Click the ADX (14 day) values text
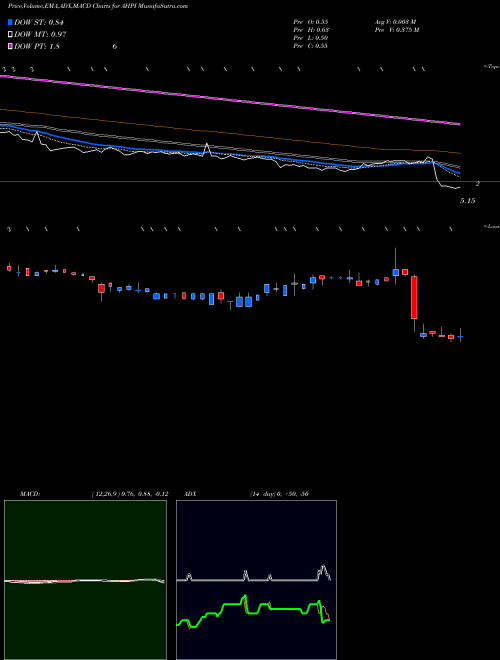 279,494
